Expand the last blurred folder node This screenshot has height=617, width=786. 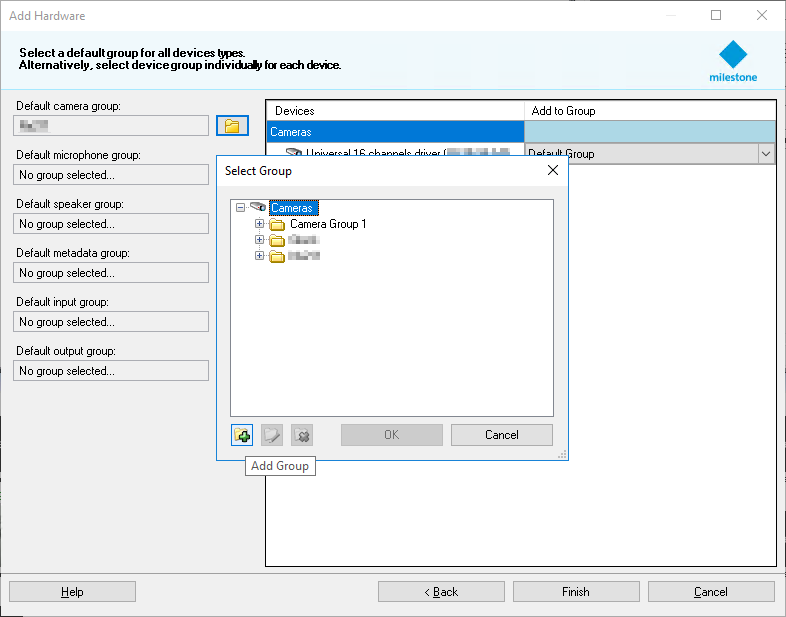(x=260, y=256)
